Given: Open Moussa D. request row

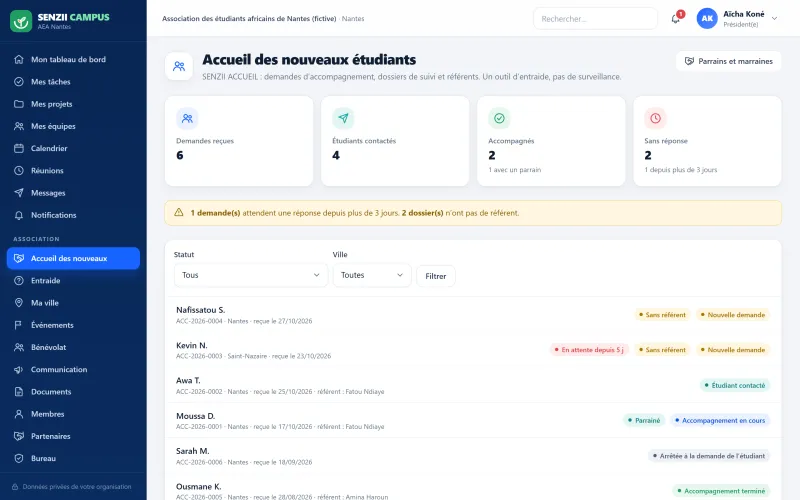Looking at the screenshot, I should click(x=473, y=420).
